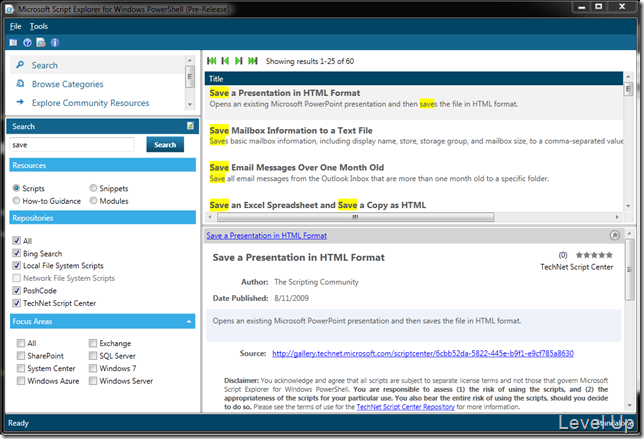This screenshot has height=439, width=644.
Task: Select the How-to Guidance radio button
Action: pos(16,200)
